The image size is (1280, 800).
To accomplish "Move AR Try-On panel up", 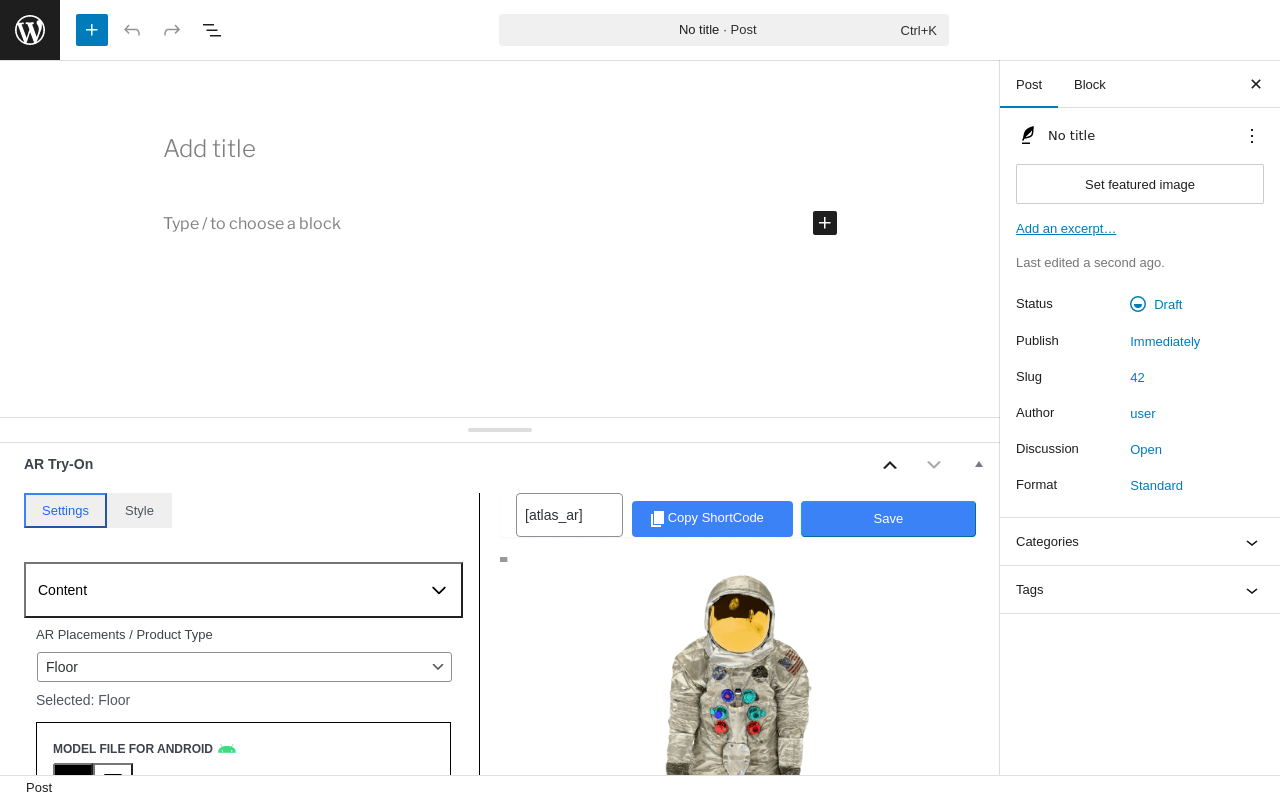I will click(x=890, y=464).
